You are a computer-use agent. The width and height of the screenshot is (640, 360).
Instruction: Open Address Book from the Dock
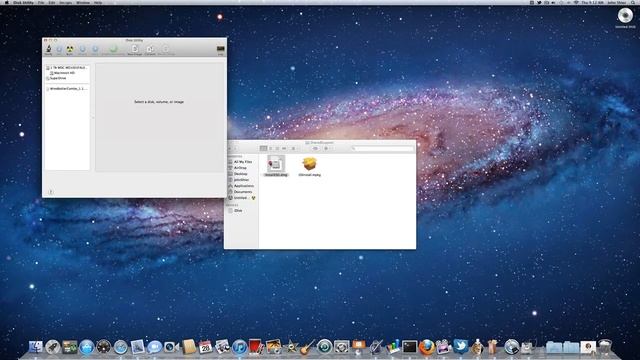(x=189, y=347)
